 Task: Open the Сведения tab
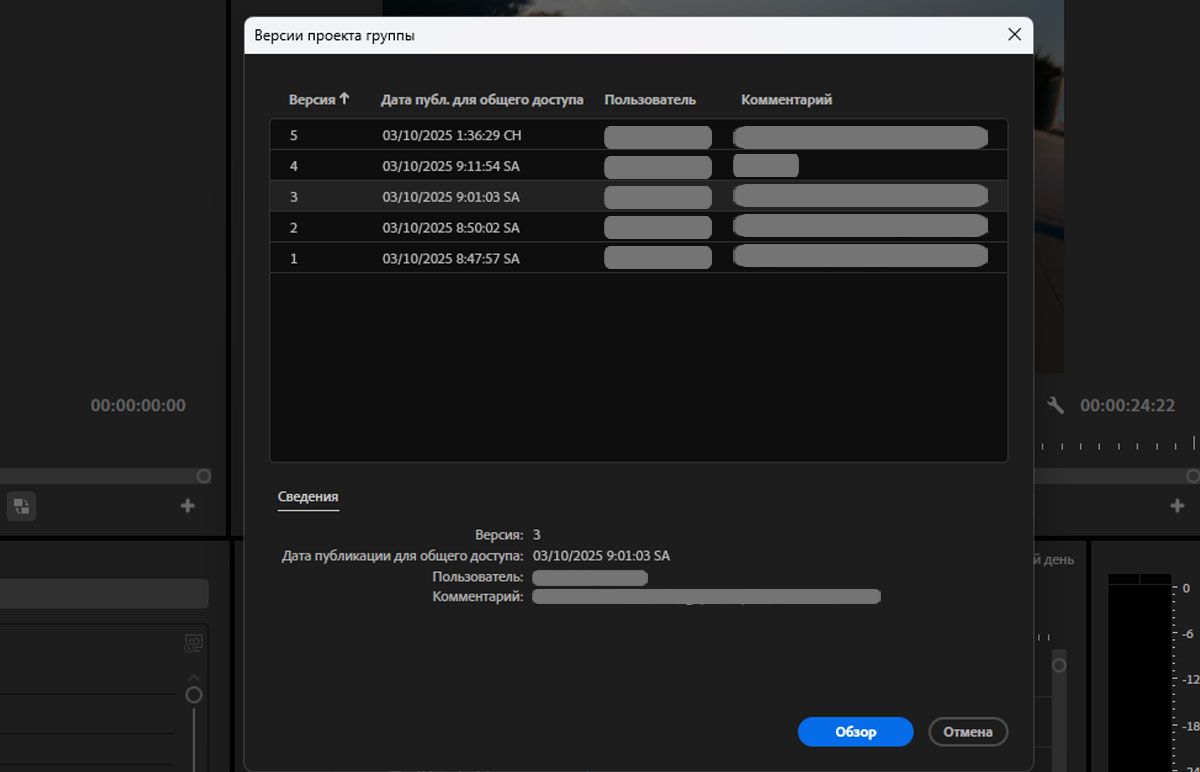click(308, 497)
